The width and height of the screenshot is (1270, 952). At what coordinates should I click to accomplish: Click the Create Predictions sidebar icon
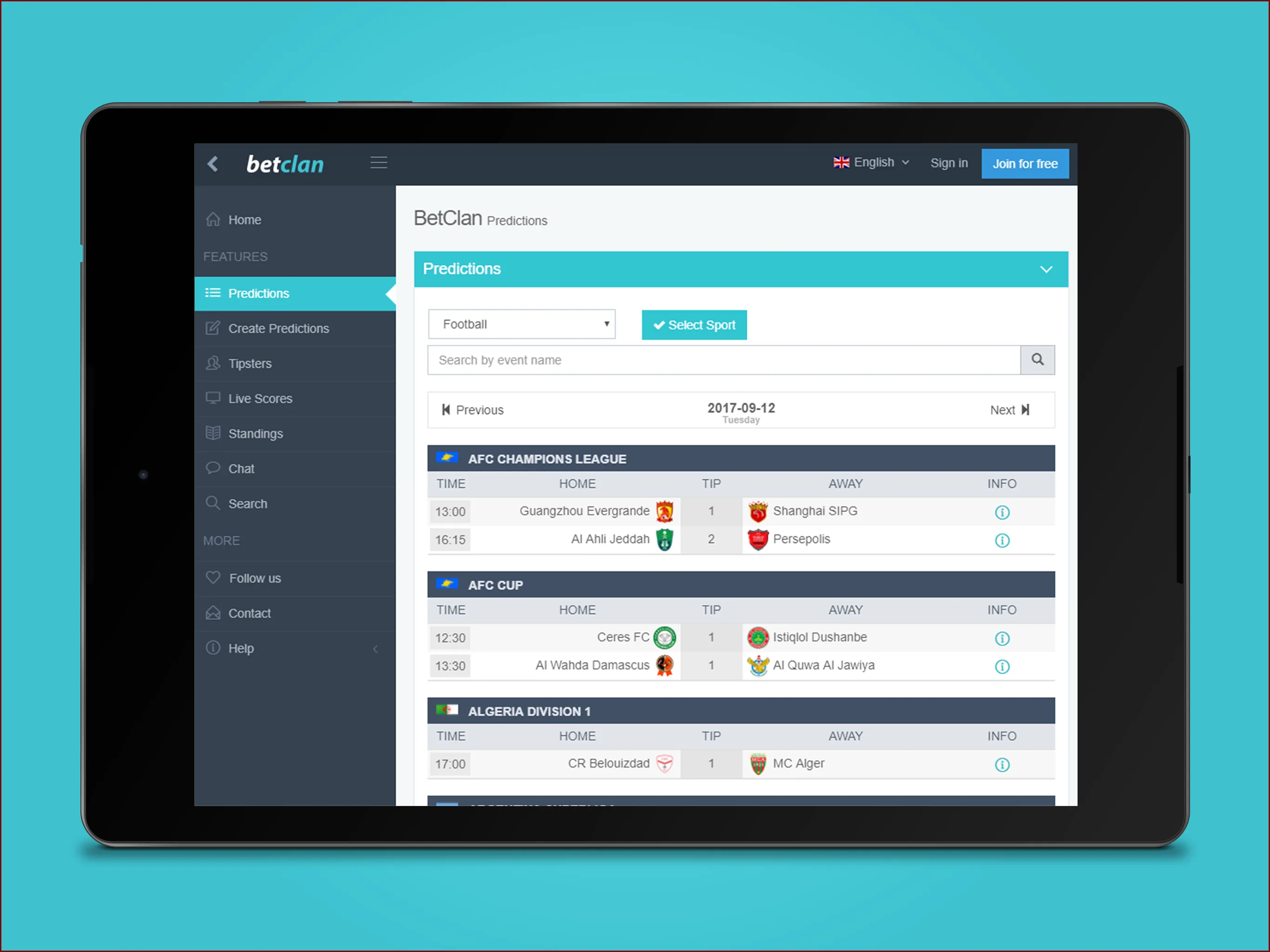click(213, 329)
